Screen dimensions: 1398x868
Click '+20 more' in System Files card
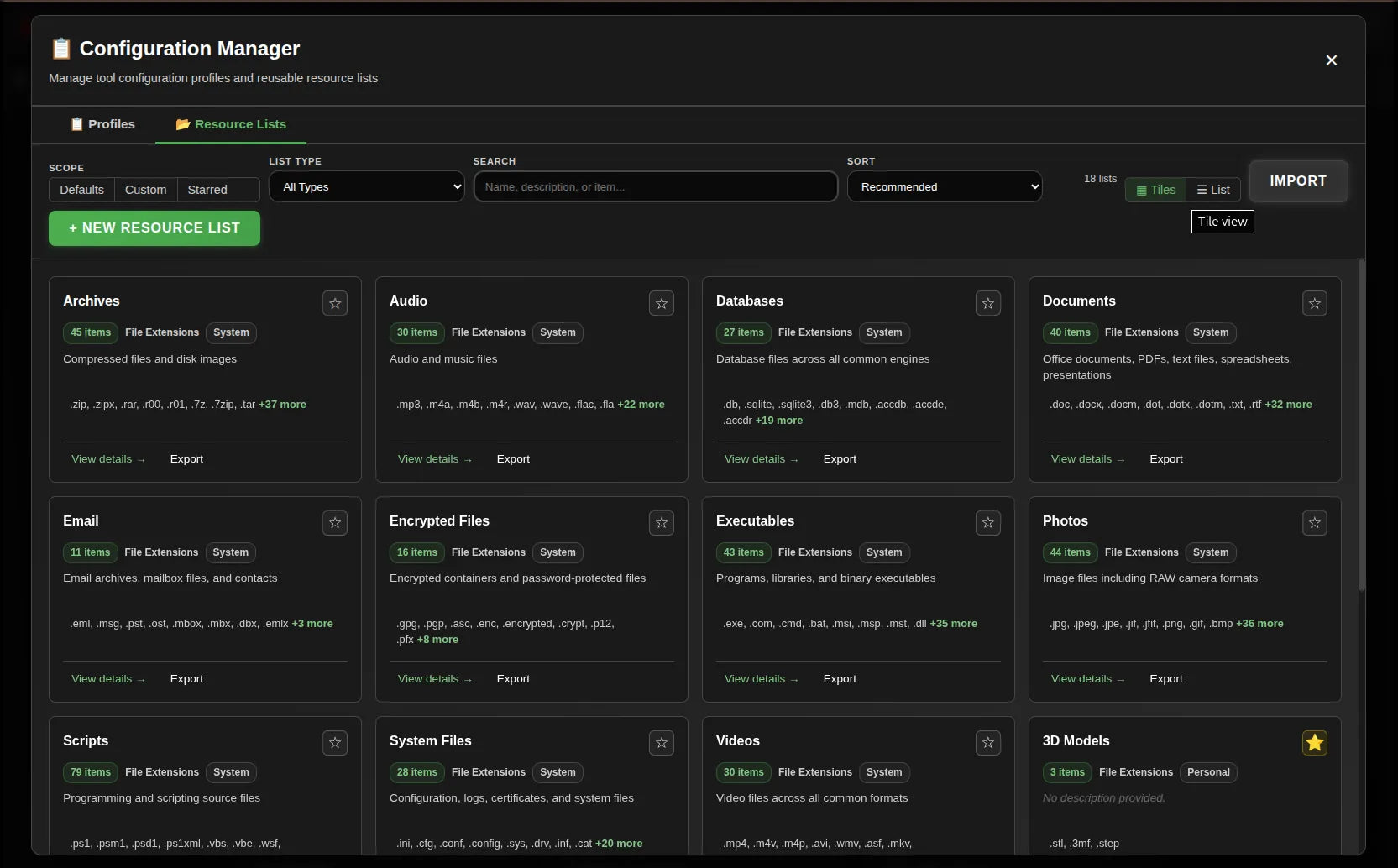(x=619, y=844)
